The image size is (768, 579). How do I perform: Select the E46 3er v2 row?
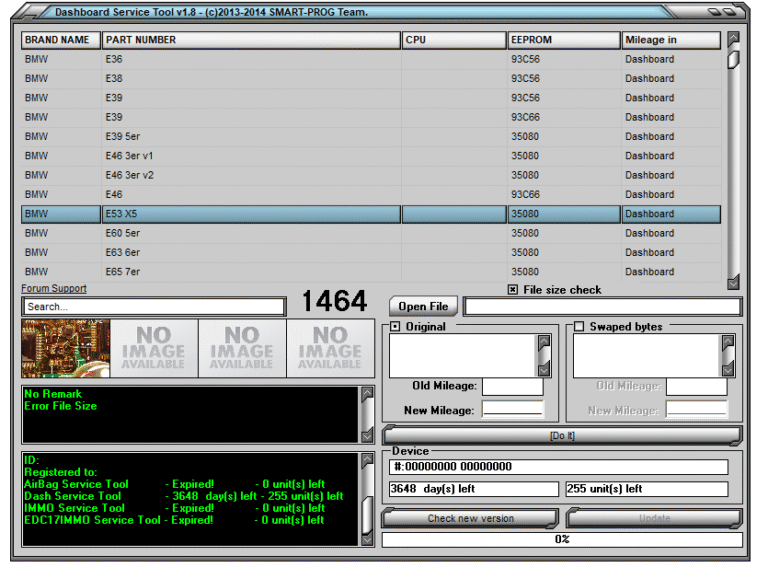click(371, 175)
